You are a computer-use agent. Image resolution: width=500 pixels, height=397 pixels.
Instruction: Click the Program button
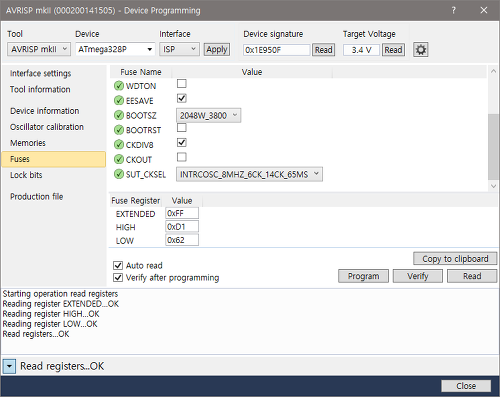tap(363, 276)
